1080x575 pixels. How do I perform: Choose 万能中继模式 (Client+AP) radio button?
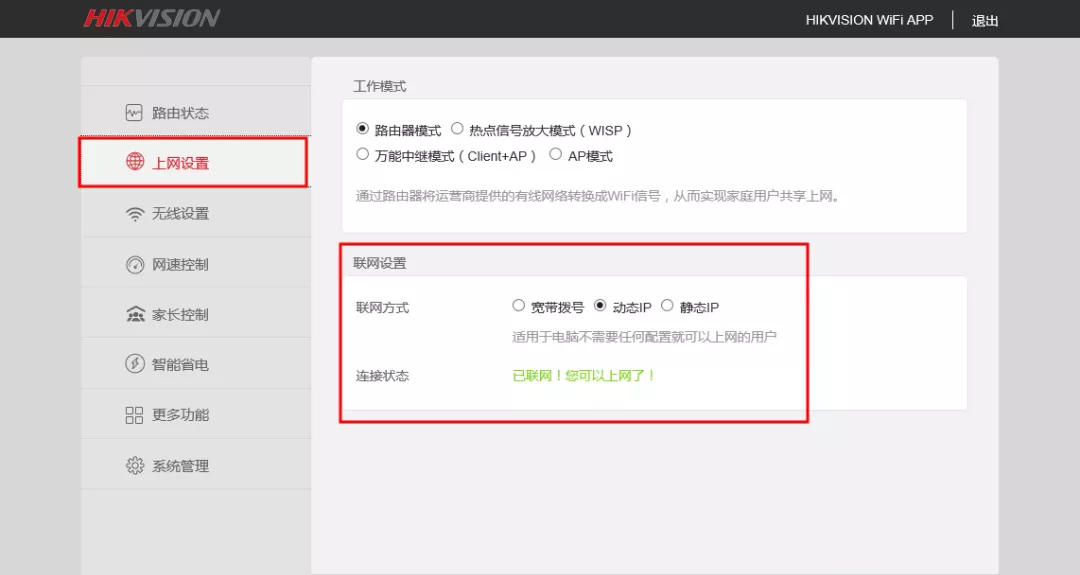(362, 154)
